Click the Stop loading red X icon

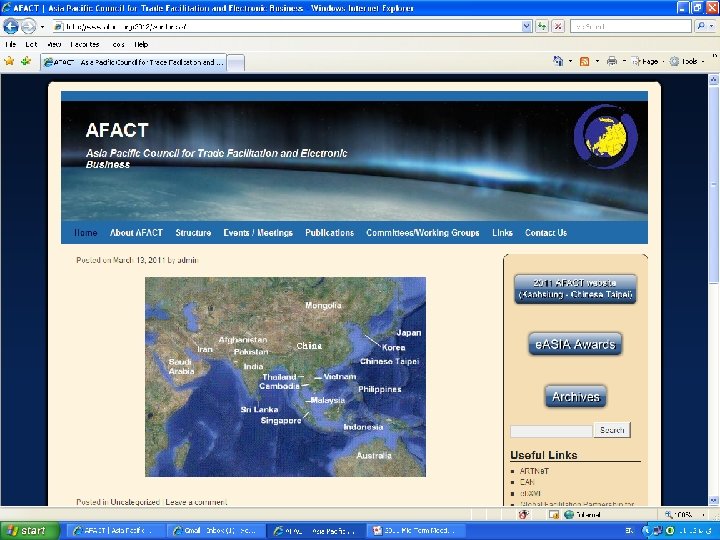point(558,27)
